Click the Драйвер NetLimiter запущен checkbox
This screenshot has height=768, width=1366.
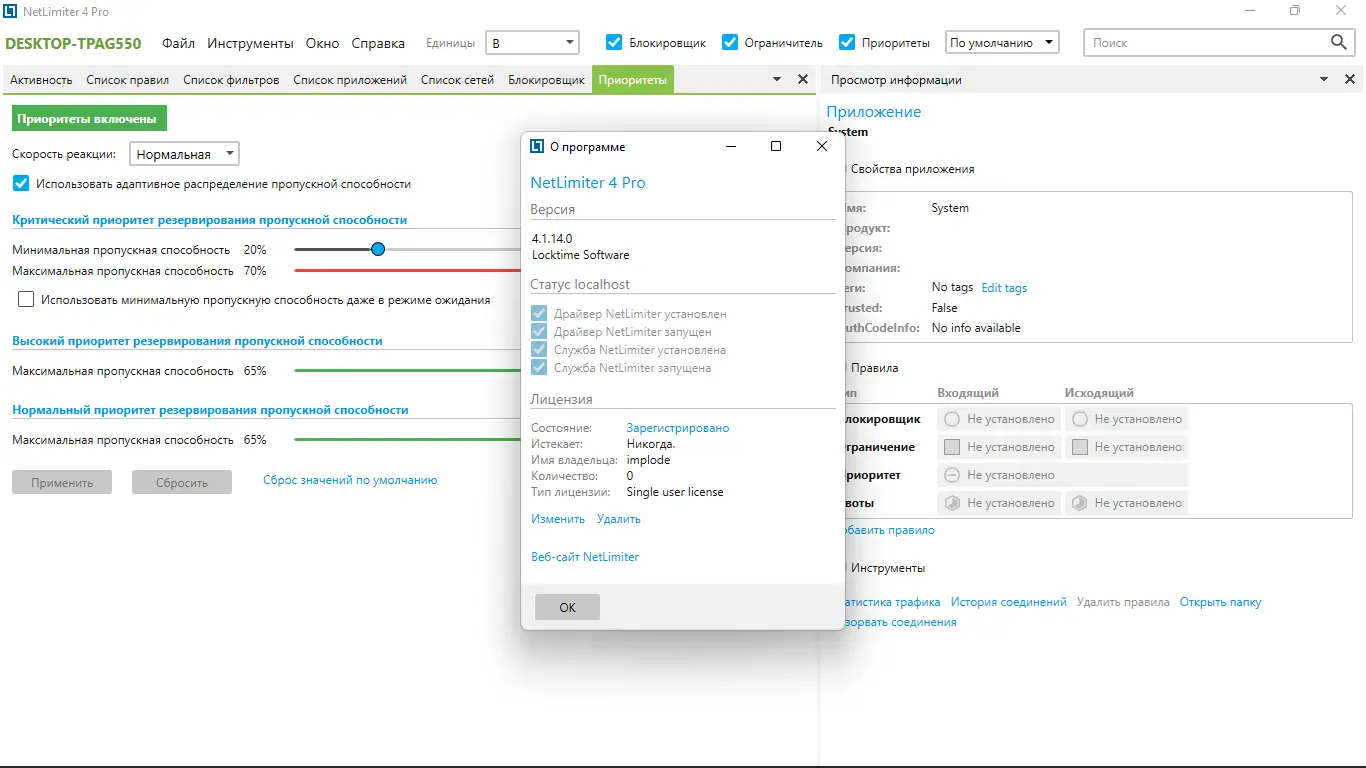[539, 332]
